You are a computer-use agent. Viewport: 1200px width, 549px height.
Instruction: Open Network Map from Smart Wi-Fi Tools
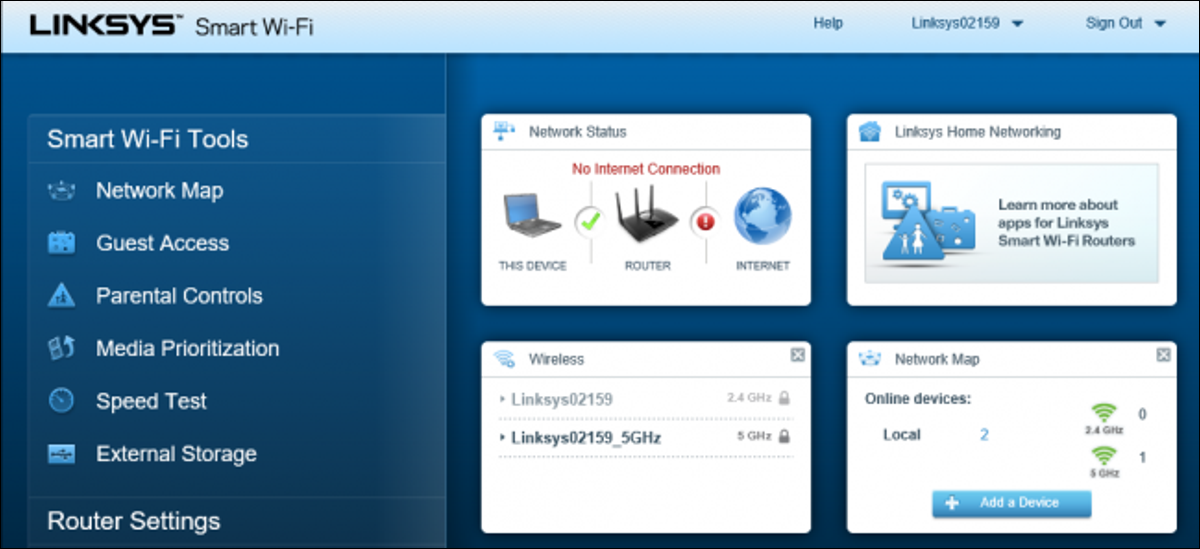(x=160, y=191)
